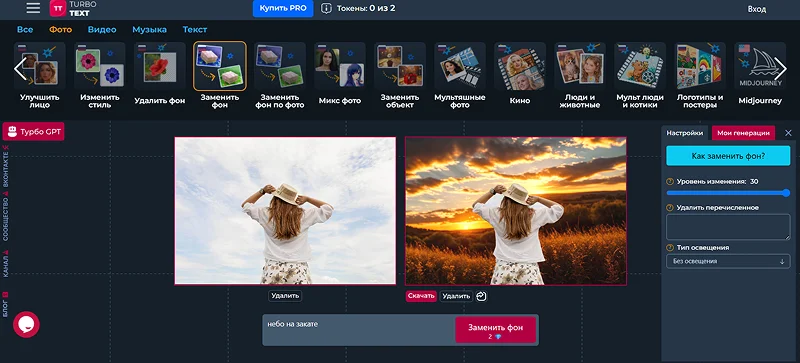Adjust the Уровень изменения slider

[728, 193]
